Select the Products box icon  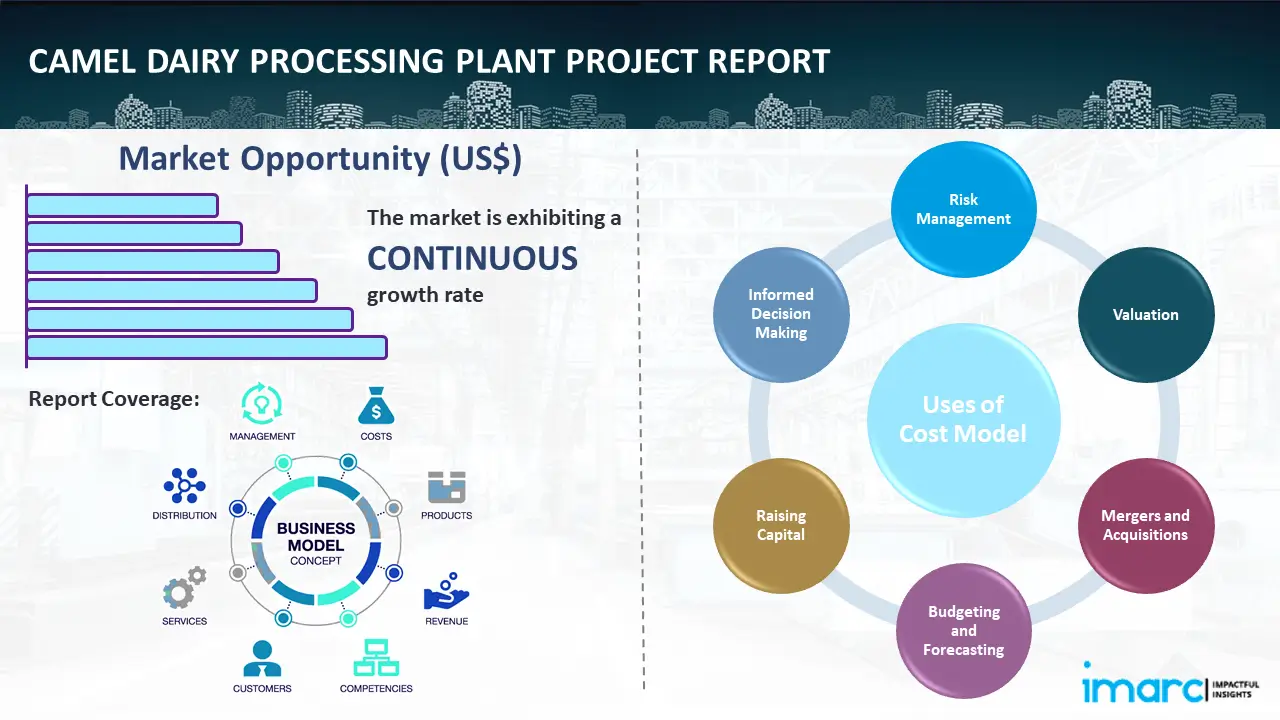tap(446, 487)
